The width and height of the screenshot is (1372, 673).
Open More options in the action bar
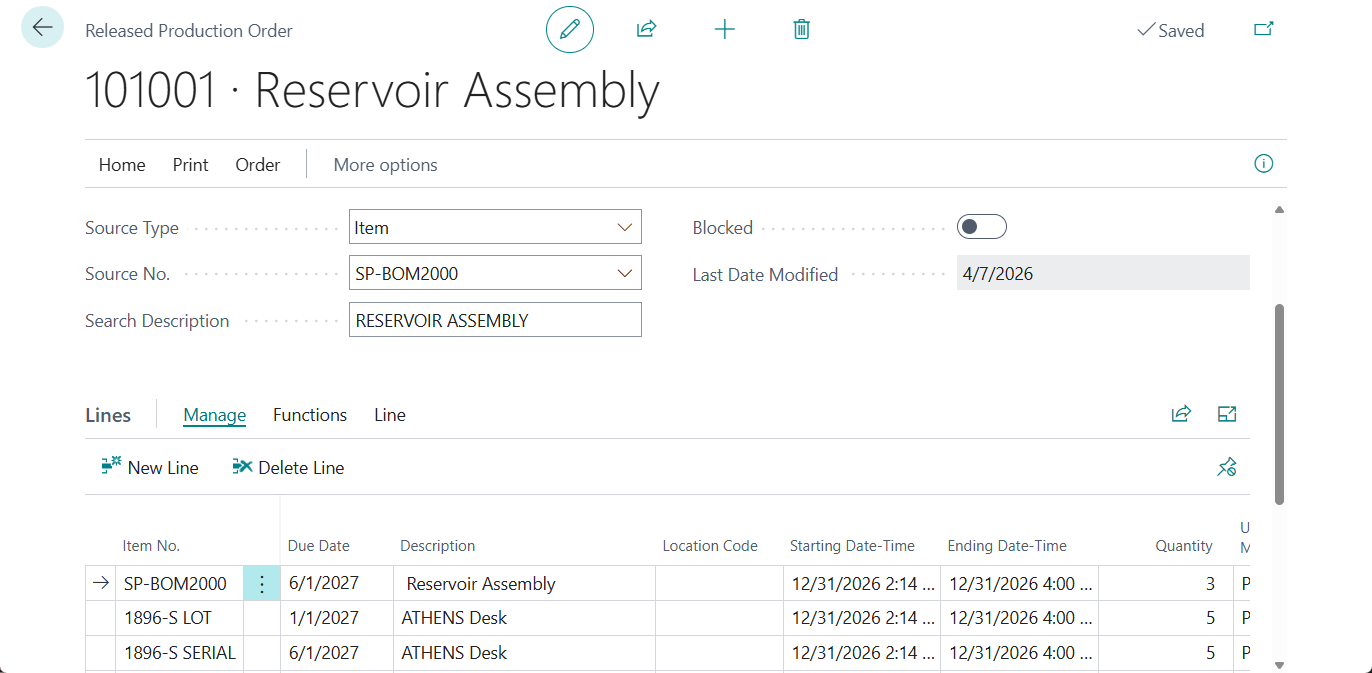[x=384, y=164]
